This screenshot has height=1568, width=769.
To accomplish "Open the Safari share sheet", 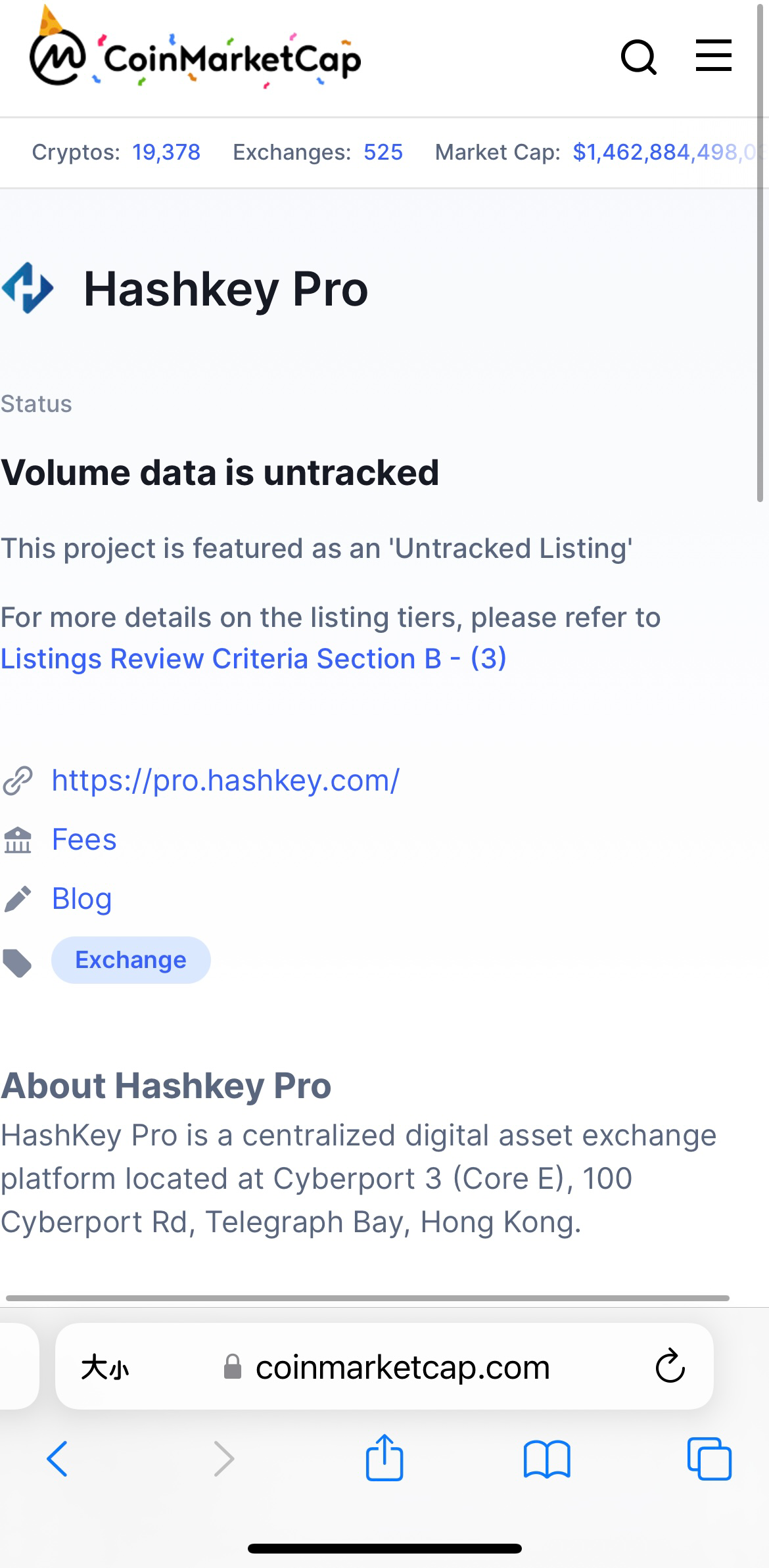I will [384, 1458].
